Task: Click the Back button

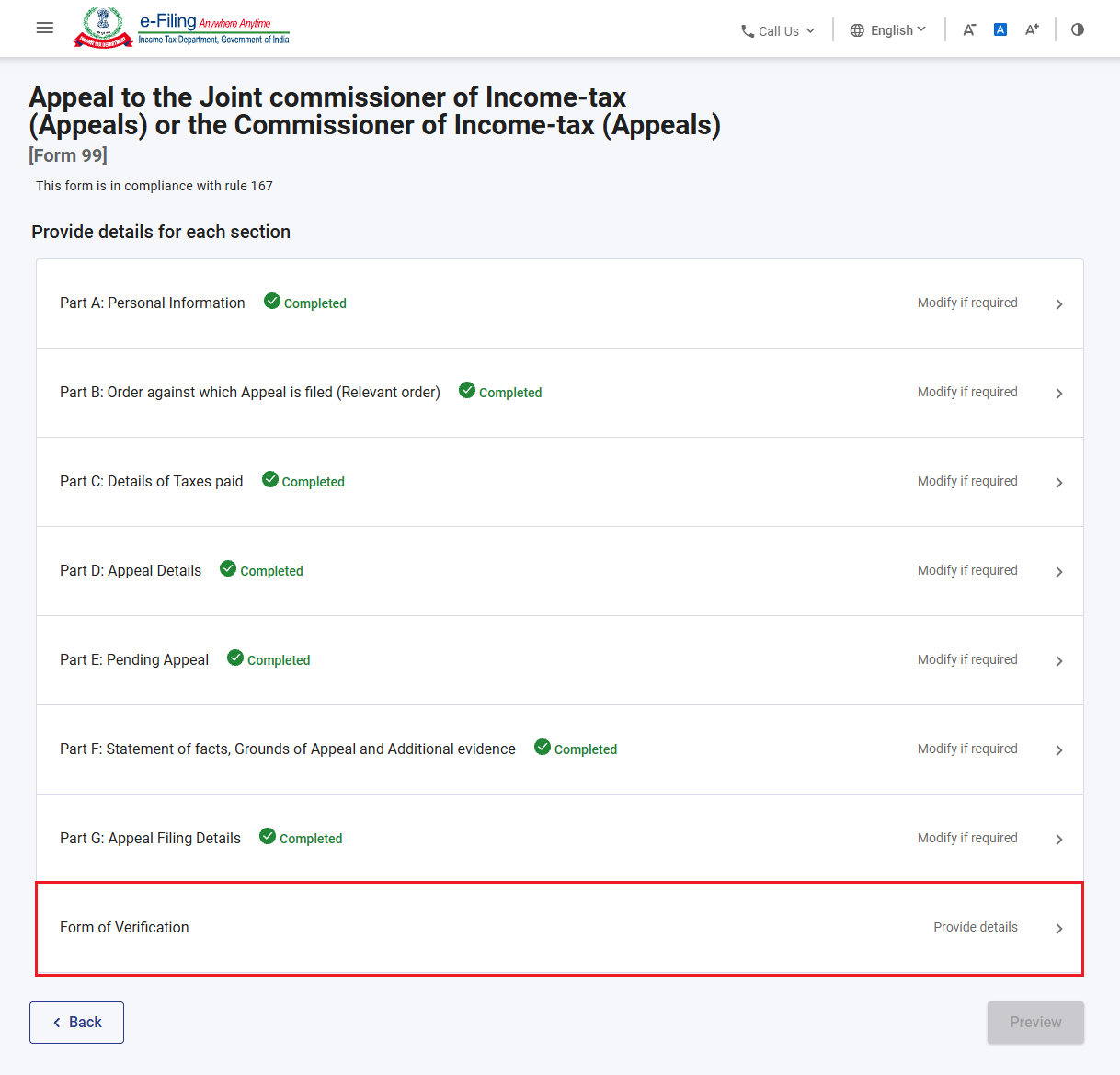Action: (x=76, y=1023)
